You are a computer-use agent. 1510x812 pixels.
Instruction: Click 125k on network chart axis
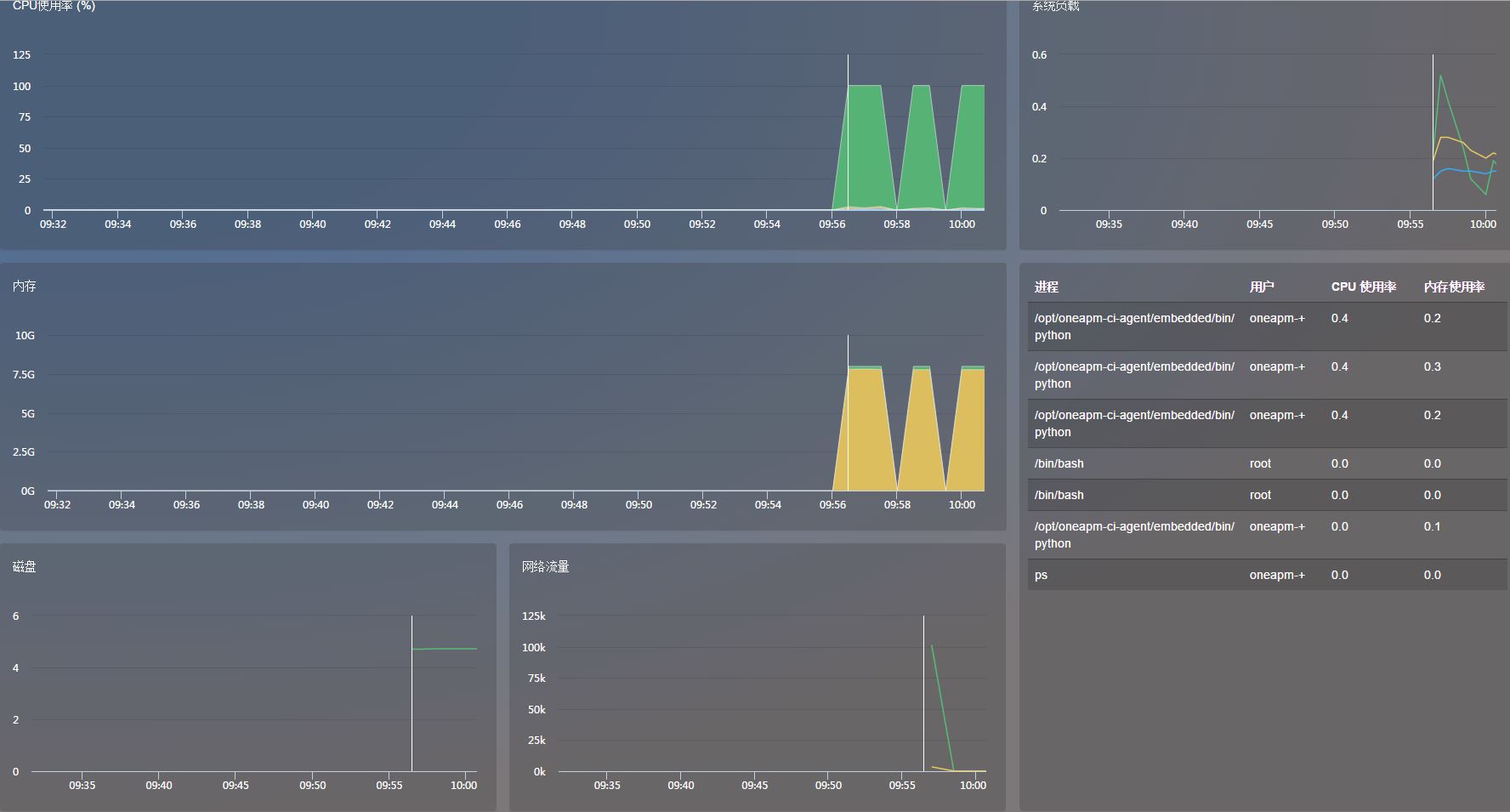coord(534,616)
